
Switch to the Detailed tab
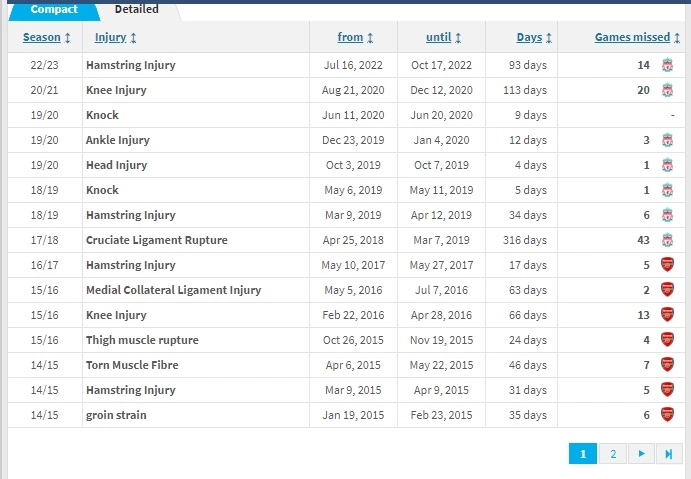pyautogui.click(x=136, y=10)
